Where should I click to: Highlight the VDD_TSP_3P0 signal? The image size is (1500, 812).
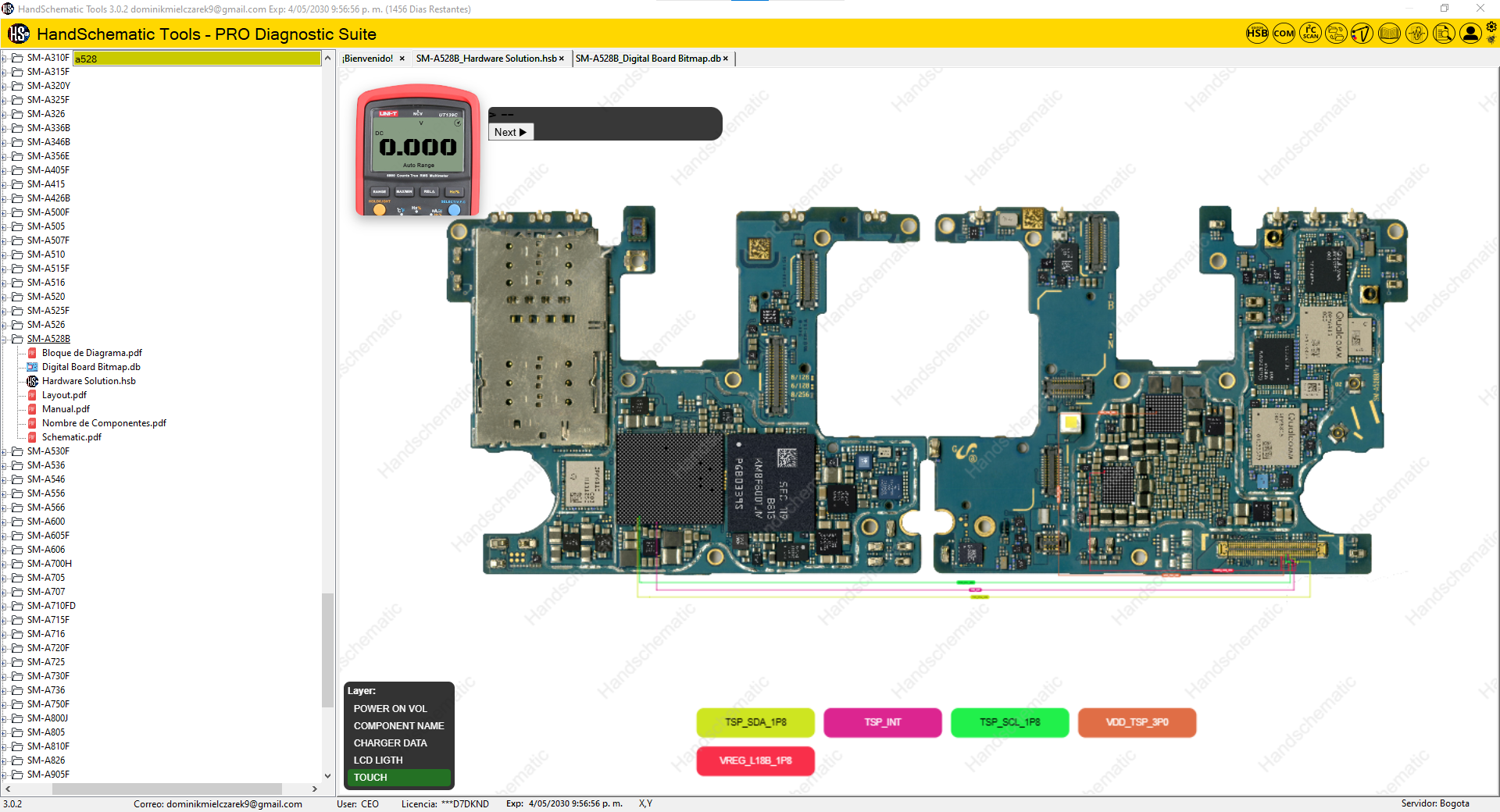coord(1137,722)
